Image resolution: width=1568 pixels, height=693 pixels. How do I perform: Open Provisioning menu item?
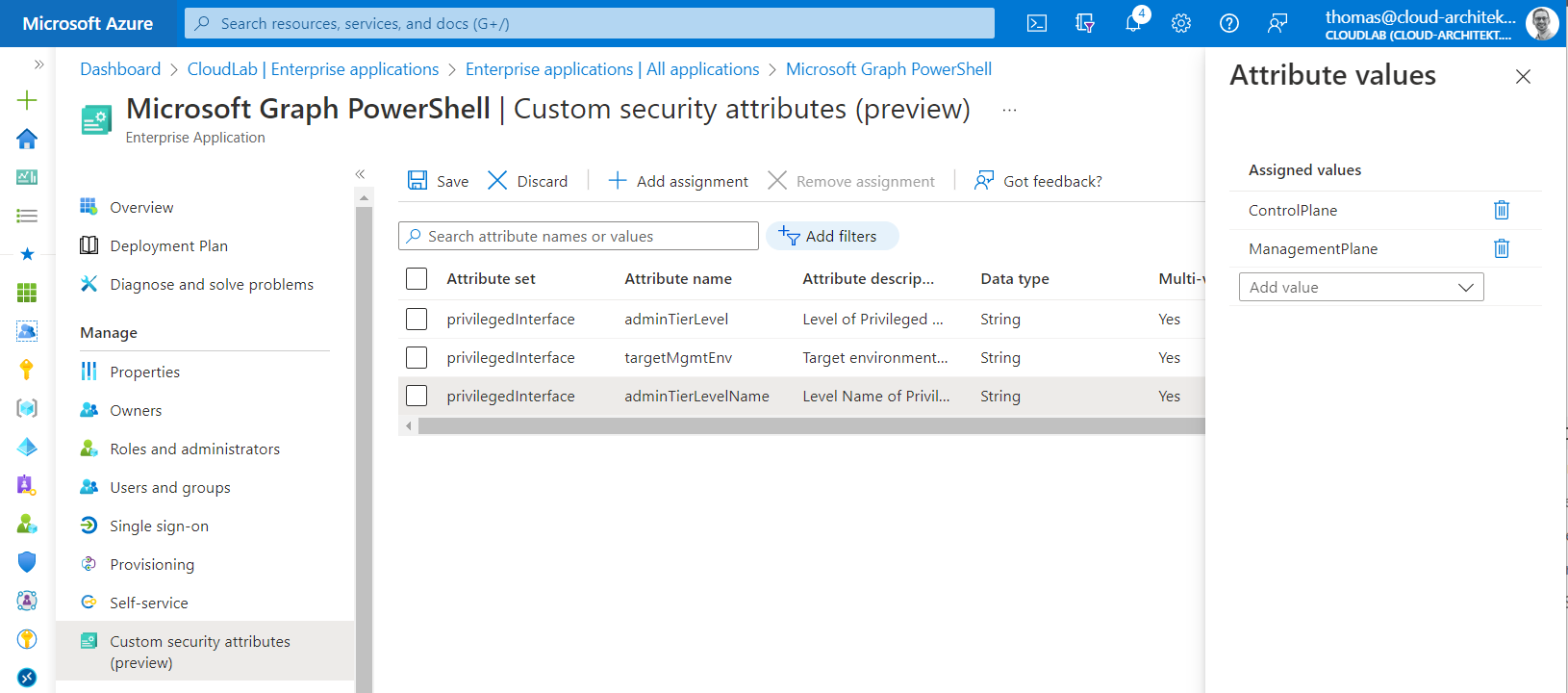[x=152, y=564]
